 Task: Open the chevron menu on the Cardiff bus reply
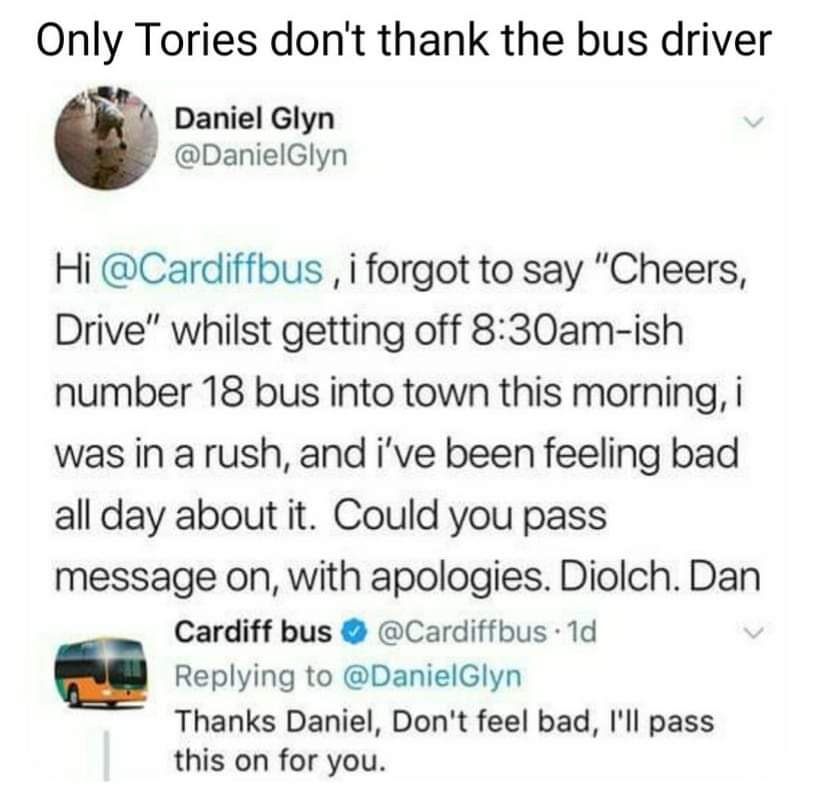click(753, 633)
